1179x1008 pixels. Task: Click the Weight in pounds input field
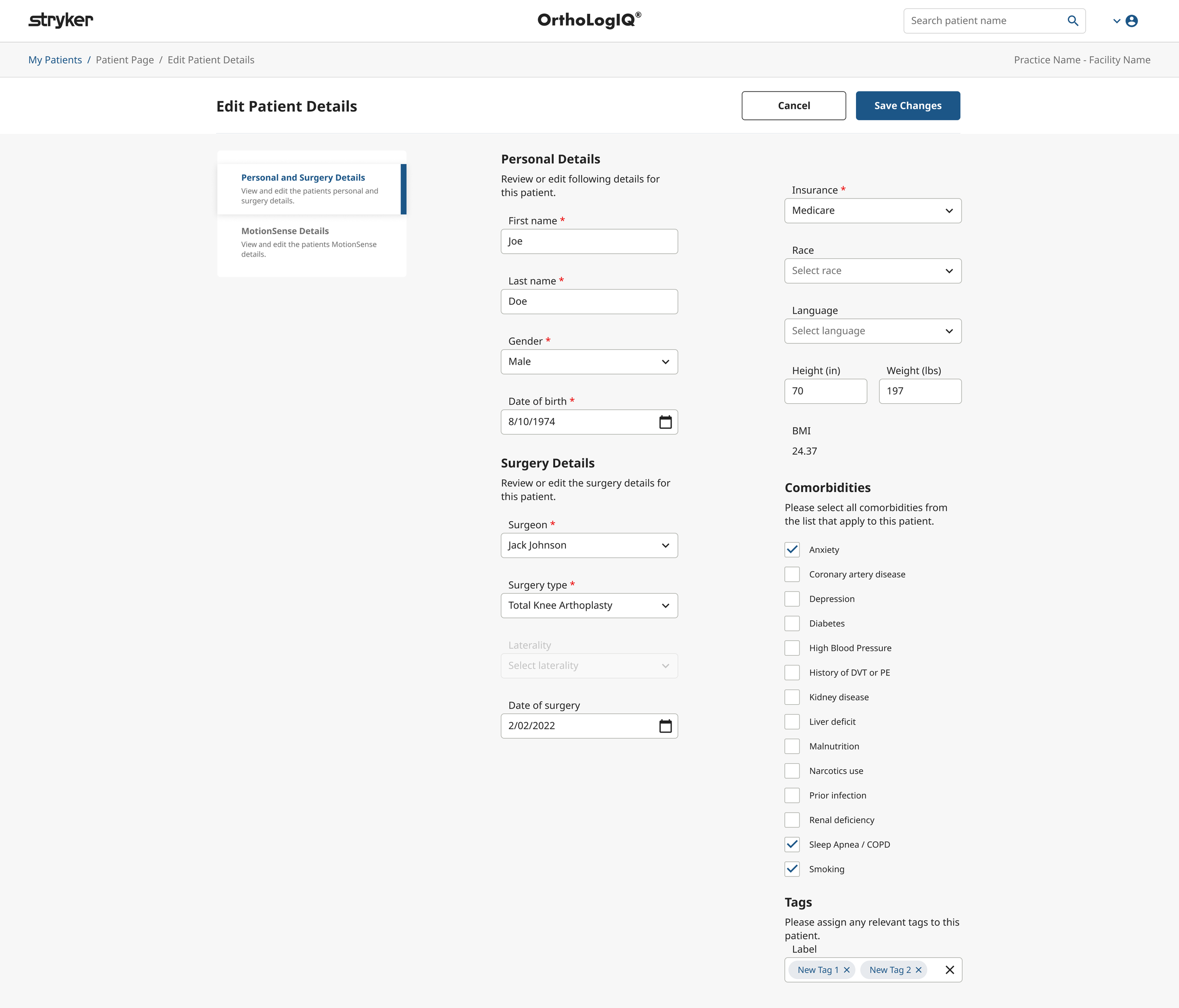tap(920, 391)
